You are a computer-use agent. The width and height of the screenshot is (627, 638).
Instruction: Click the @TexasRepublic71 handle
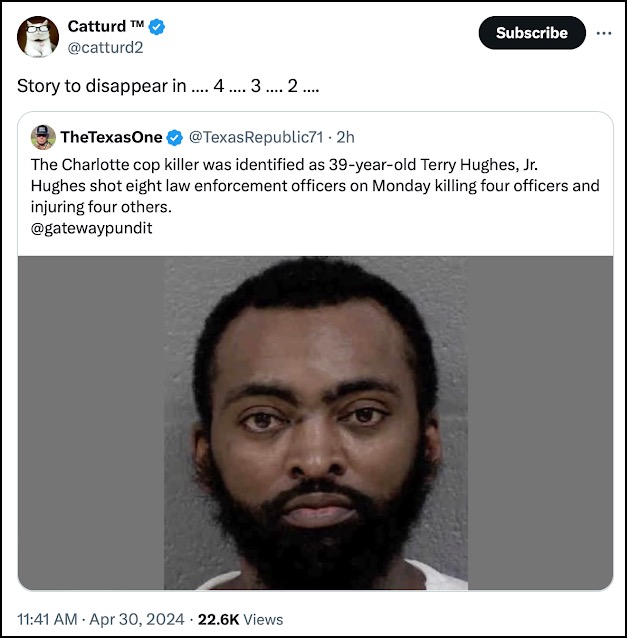click(x=255, y=137)
